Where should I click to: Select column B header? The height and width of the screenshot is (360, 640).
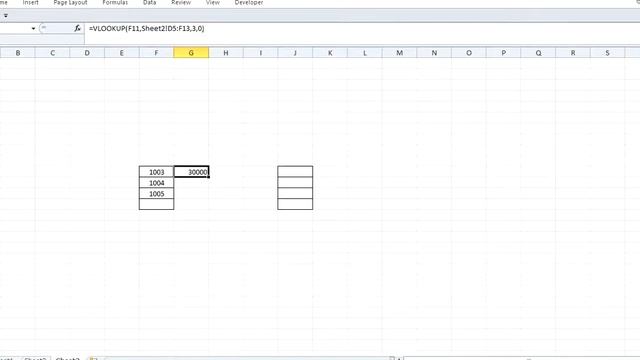(x=18, y=53)
